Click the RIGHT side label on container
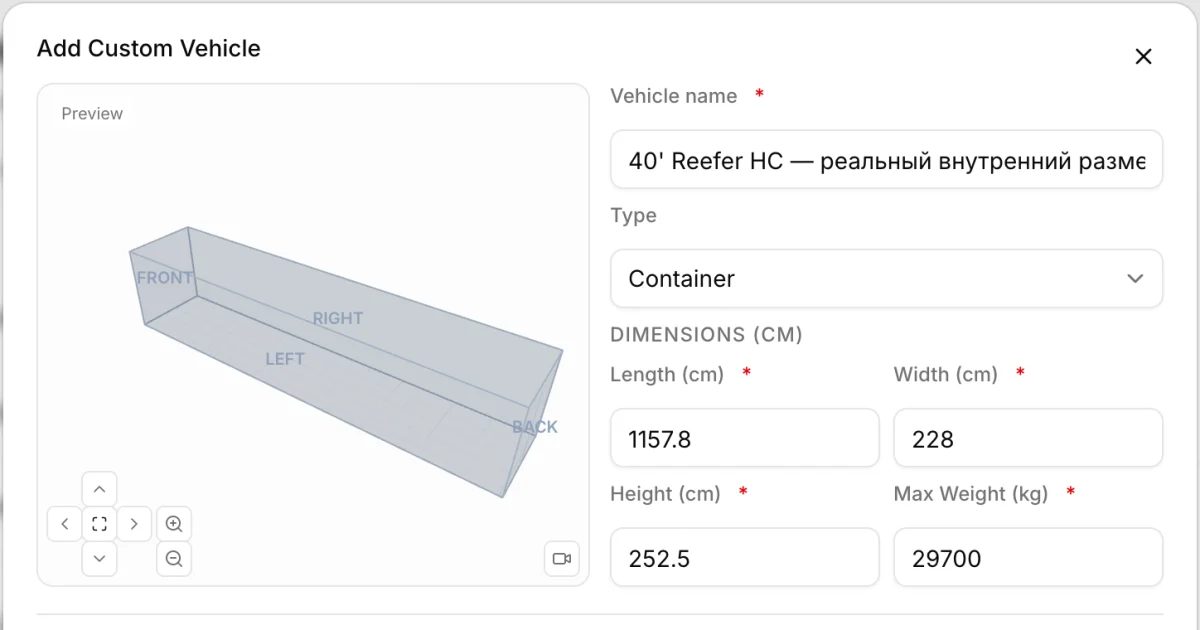The height and width of the screenshot is (630, 1200). 338,318
